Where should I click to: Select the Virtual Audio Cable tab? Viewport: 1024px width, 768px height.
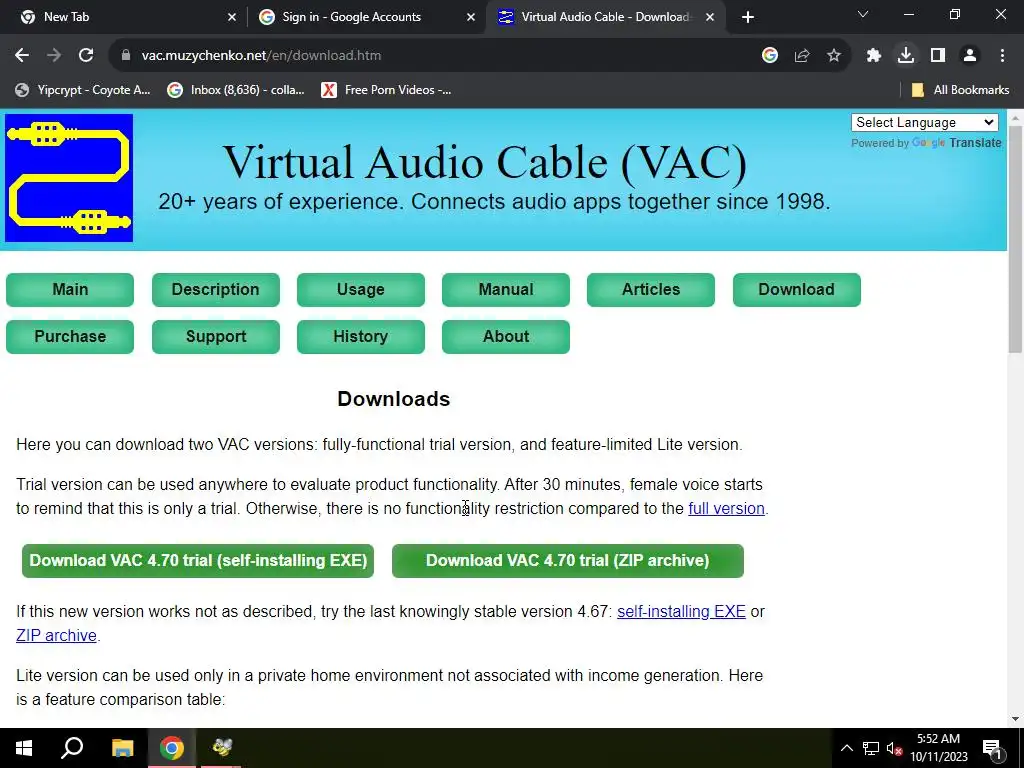[605, 17]
